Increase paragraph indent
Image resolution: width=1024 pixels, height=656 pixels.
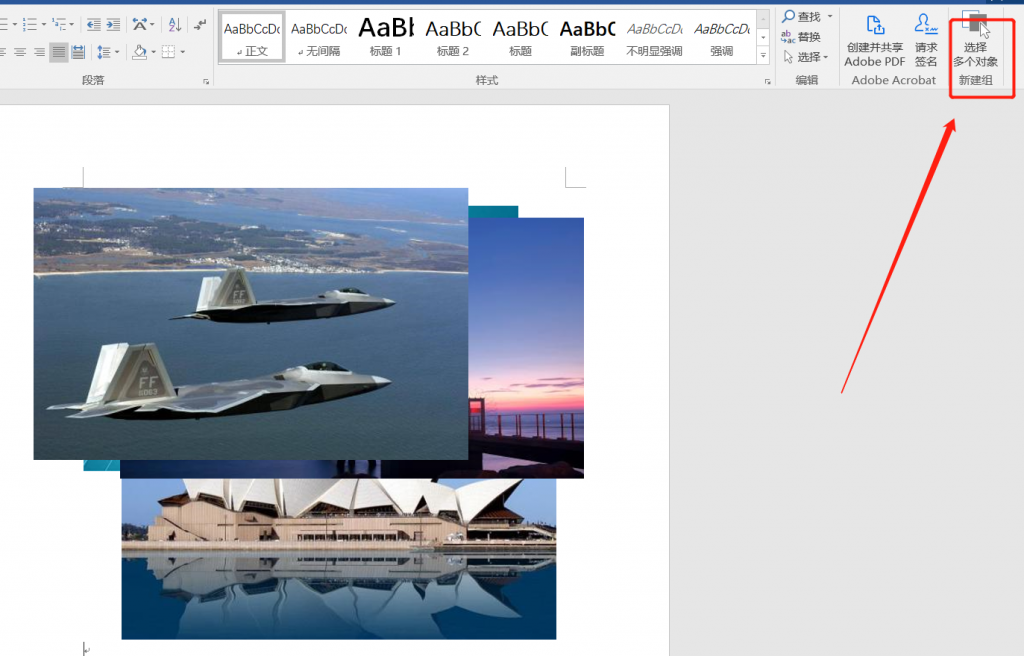tap(114, 25)
